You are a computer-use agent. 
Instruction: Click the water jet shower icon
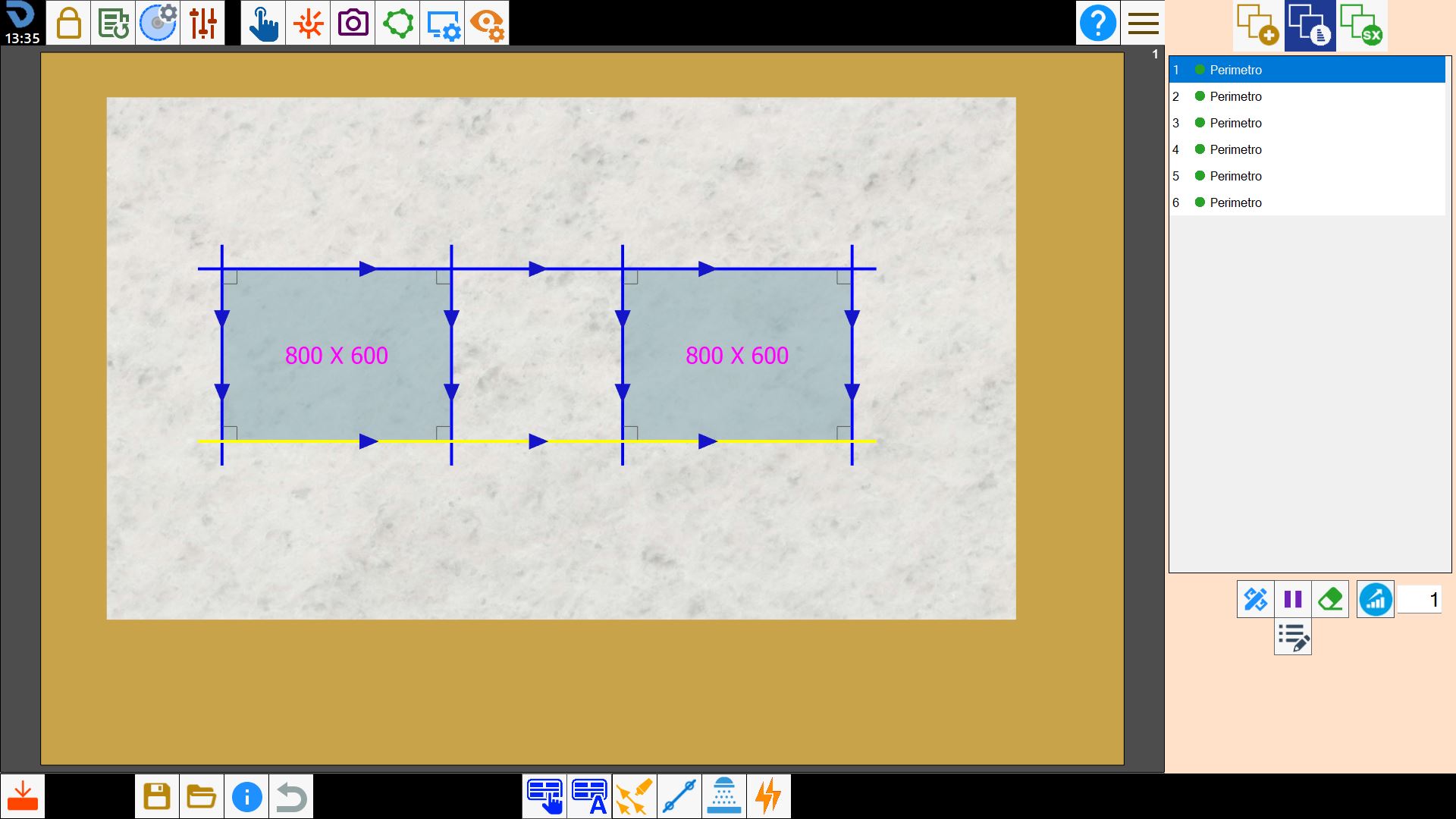point(723,796)
